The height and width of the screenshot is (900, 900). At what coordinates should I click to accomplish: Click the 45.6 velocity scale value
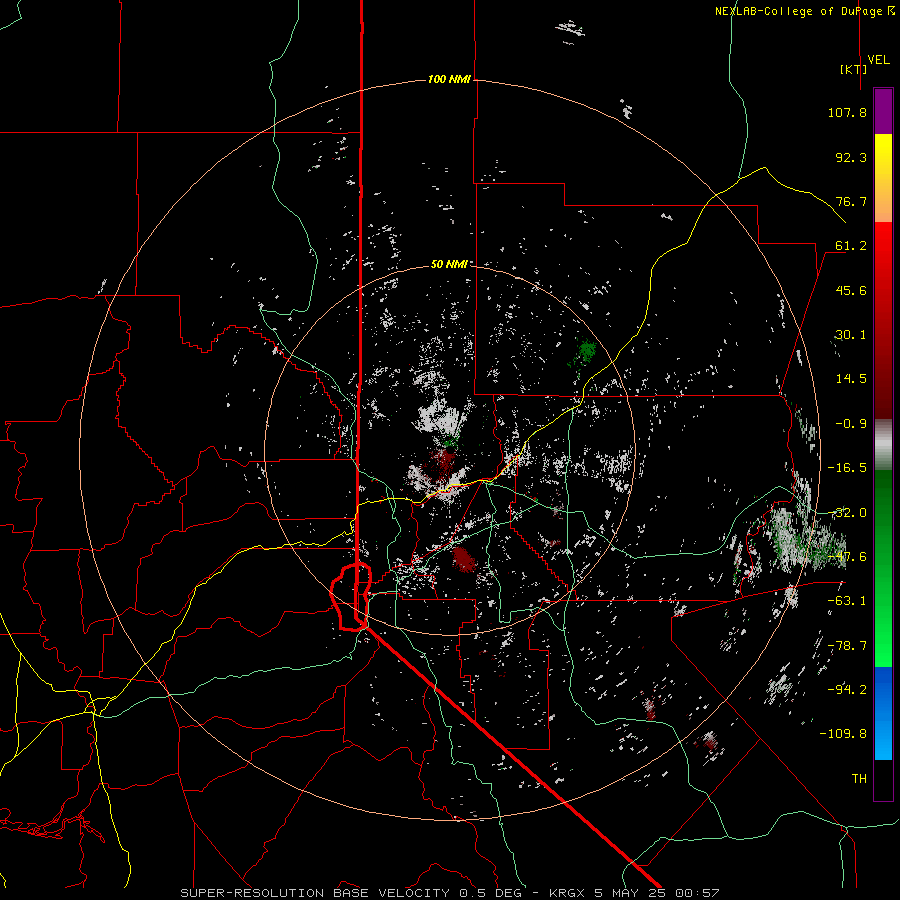coord(851,290)
